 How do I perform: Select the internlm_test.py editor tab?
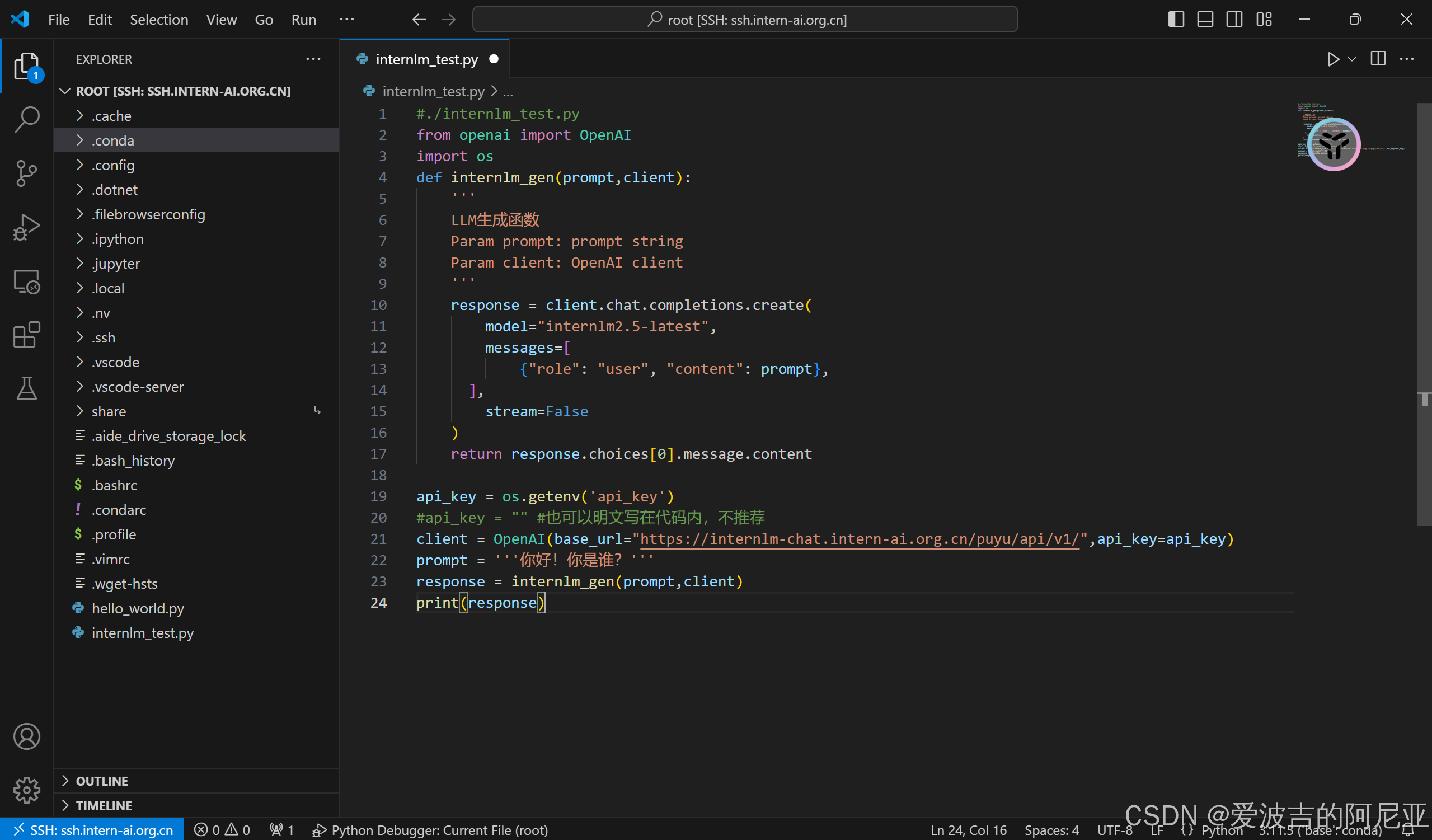tap(426, 59)
